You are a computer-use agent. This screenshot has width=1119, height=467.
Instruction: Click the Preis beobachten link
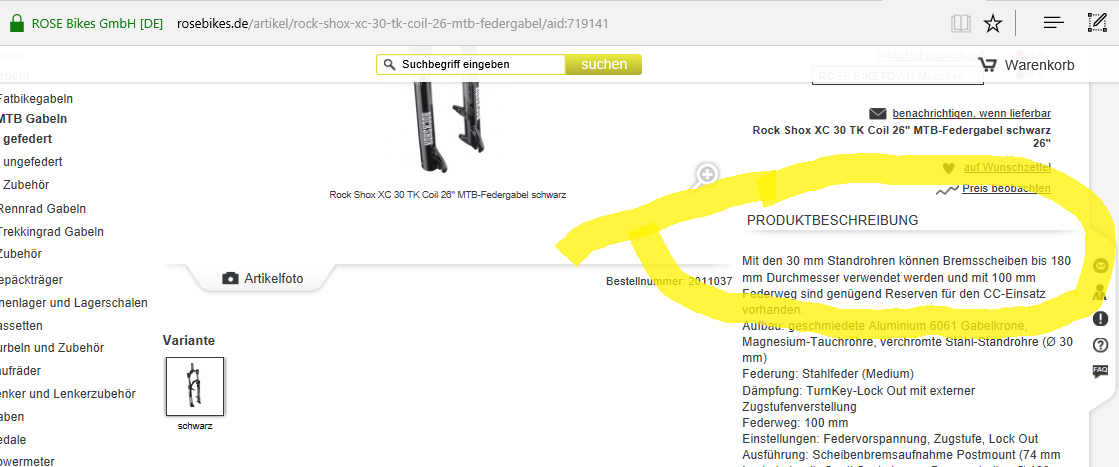[1006, 189]
